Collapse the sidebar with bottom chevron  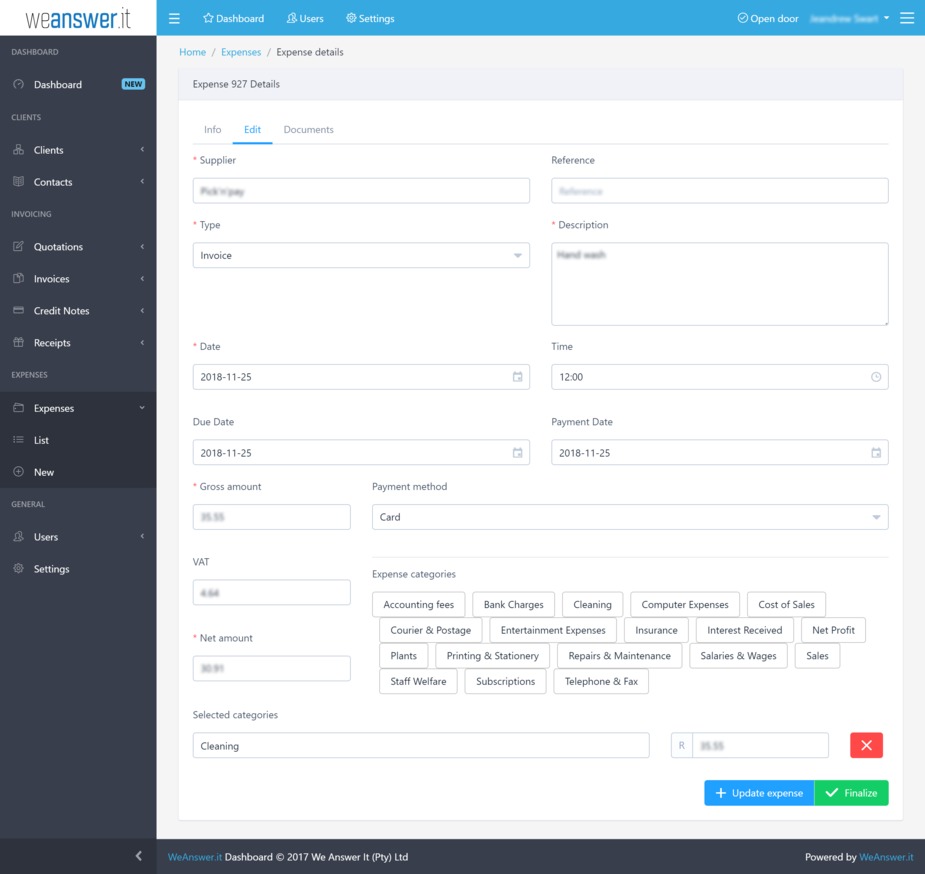point(139,856)
